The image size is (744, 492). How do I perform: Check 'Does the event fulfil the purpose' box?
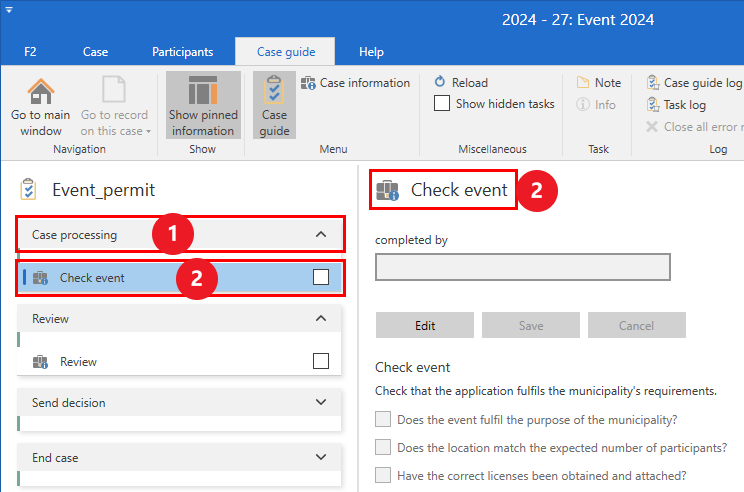[x=383, y=420]
